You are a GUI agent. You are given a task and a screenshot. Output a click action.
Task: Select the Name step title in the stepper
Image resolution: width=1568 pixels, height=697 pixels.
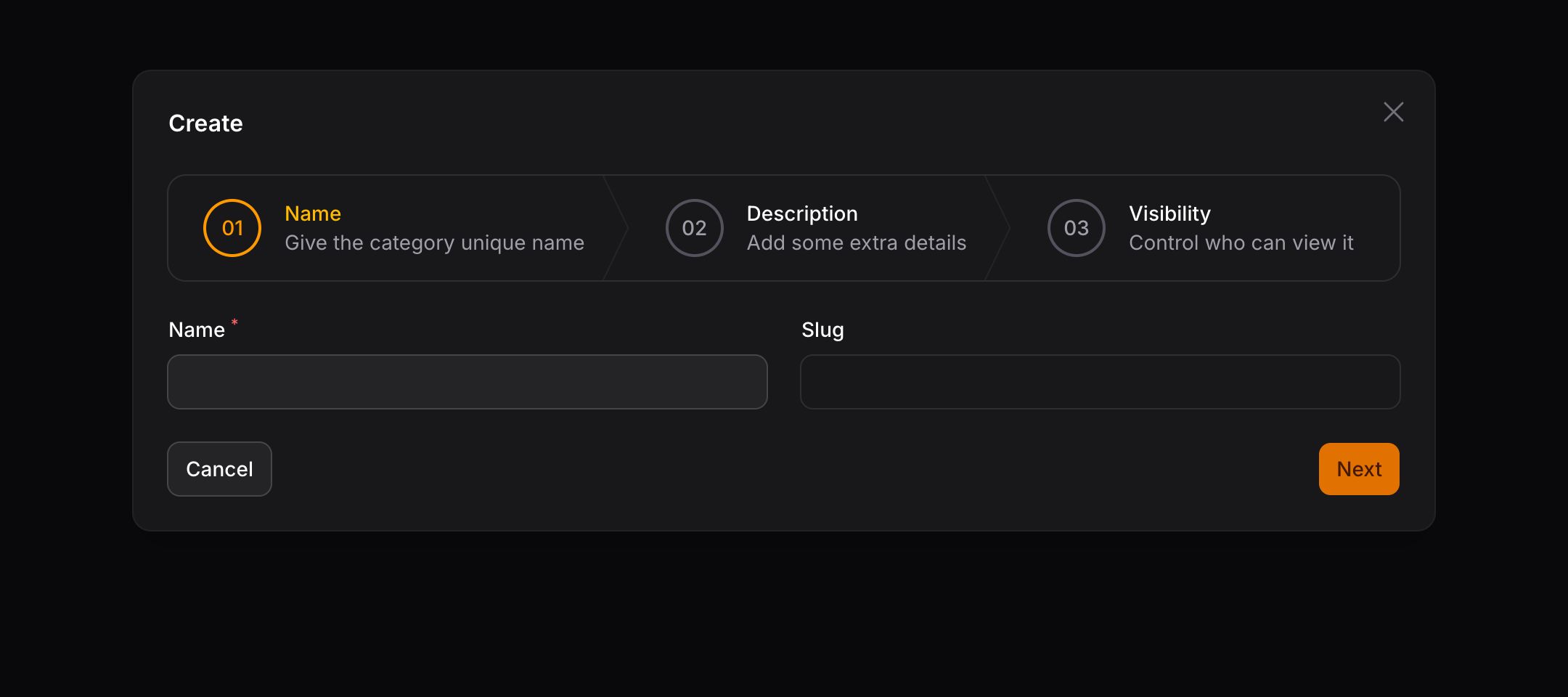[313, 213]
